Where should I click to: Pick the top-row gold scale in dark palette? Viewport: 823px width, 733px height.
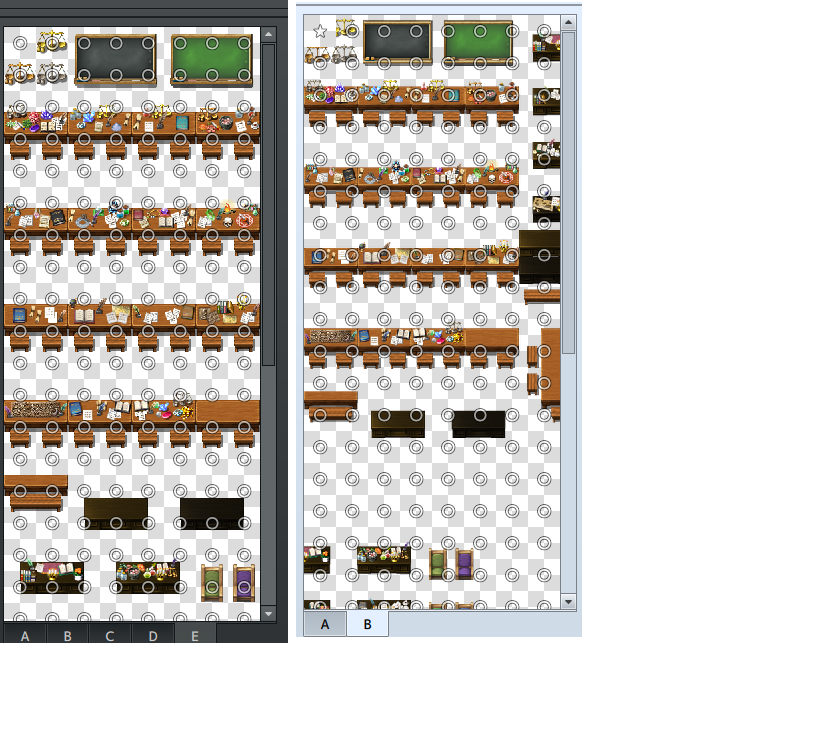click(x=52, y=42)
